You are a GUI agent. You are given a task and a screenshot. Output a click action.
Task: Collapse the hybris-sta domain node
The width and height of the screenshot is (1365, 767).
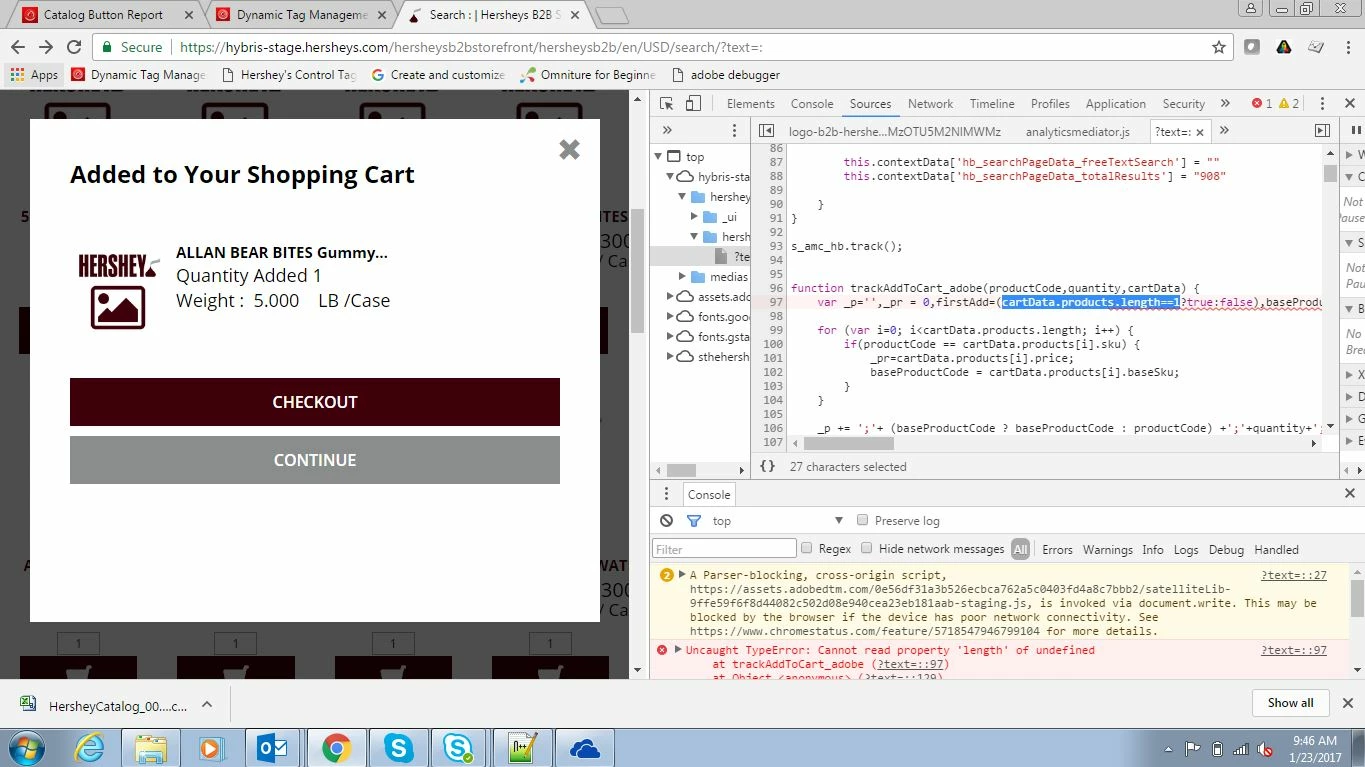coord(671,177)
